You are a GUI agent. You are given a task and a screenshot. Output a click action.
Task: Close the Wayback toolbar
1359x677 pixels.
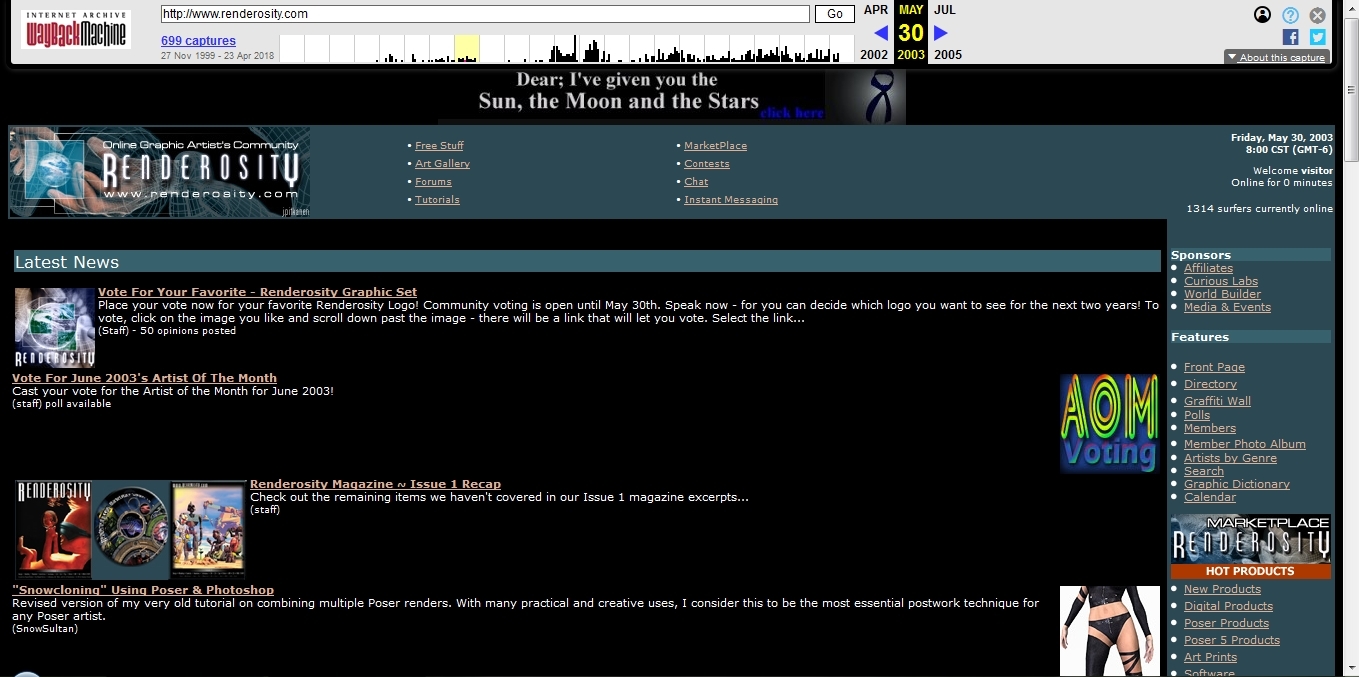click(1318, 15)
